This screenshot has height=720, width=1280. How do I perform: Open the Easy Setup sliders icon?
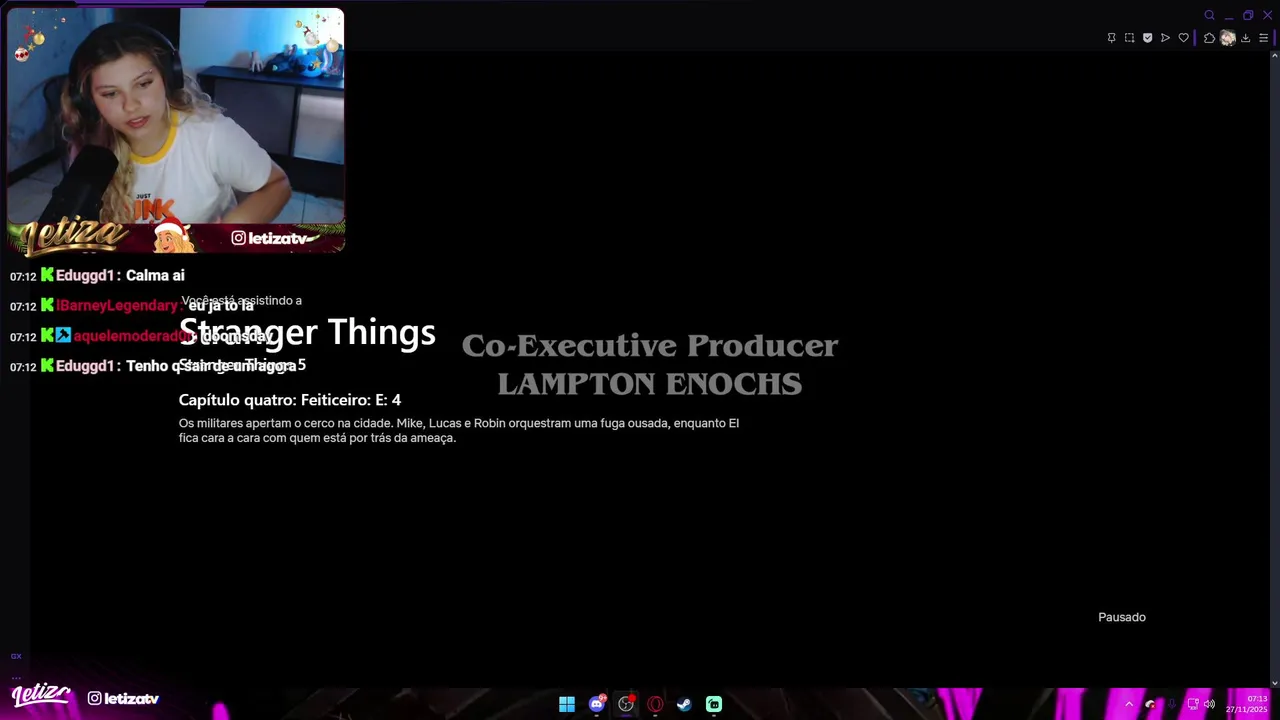1263,38
